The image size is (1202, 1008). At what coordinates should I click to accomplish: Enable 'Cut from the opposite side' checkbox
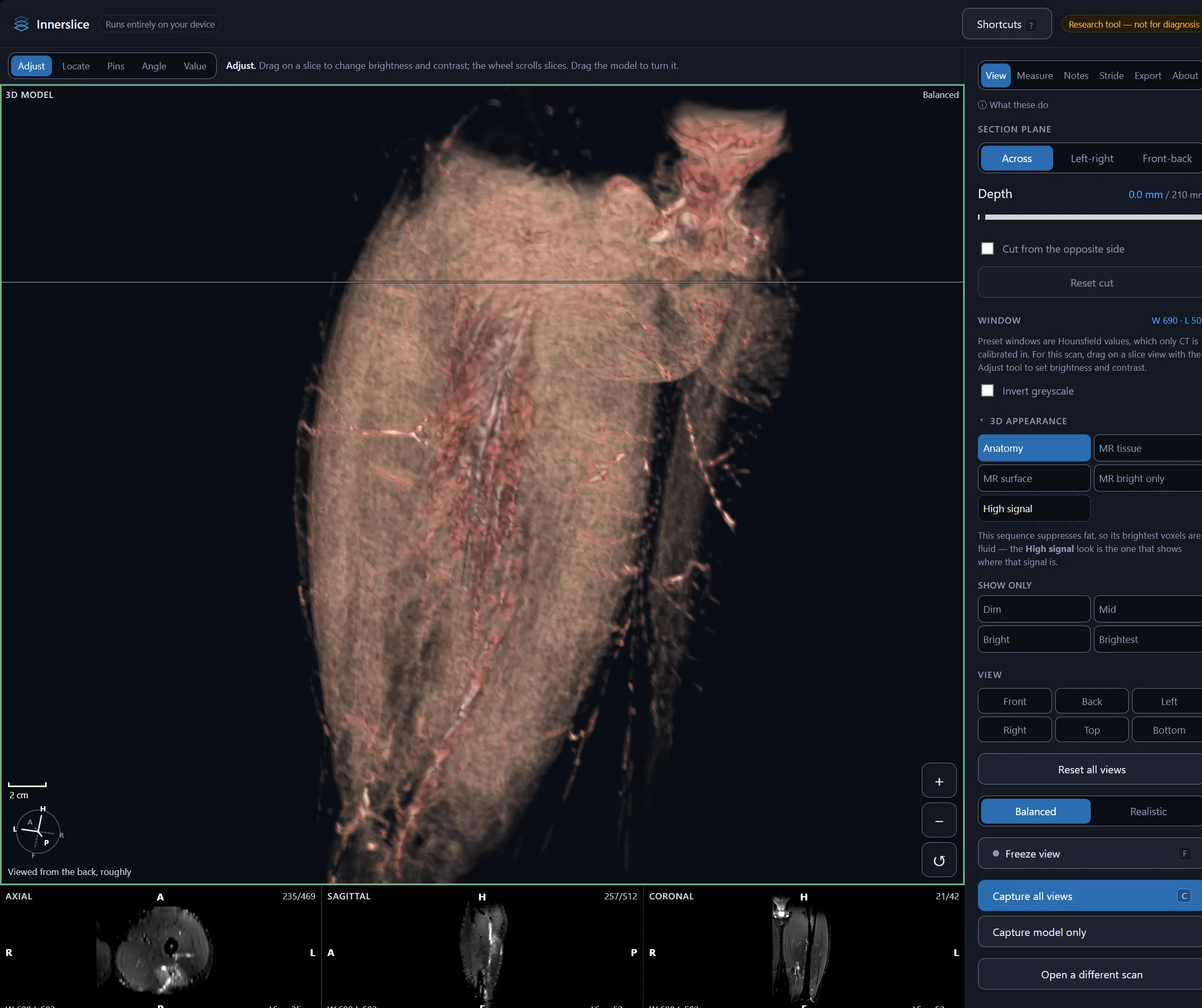[987, 248]
